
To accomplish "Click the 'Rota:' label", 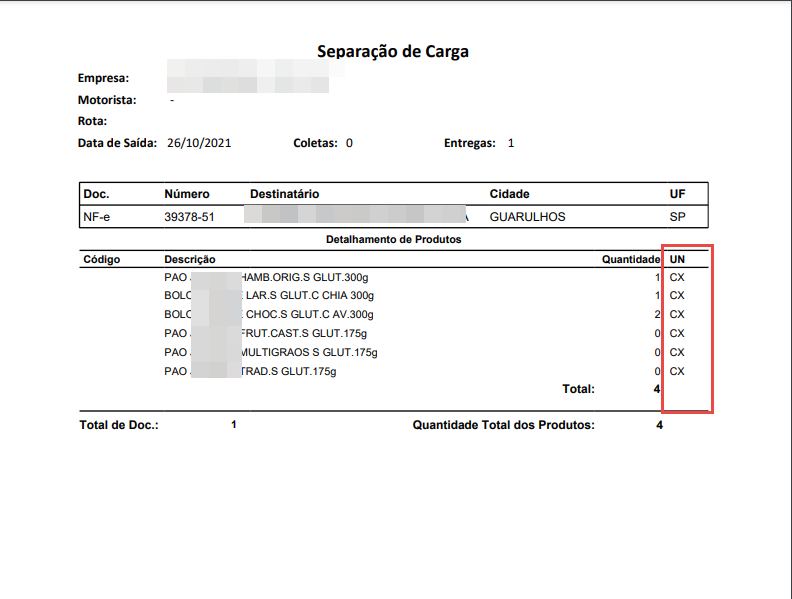I will [92, 121].
